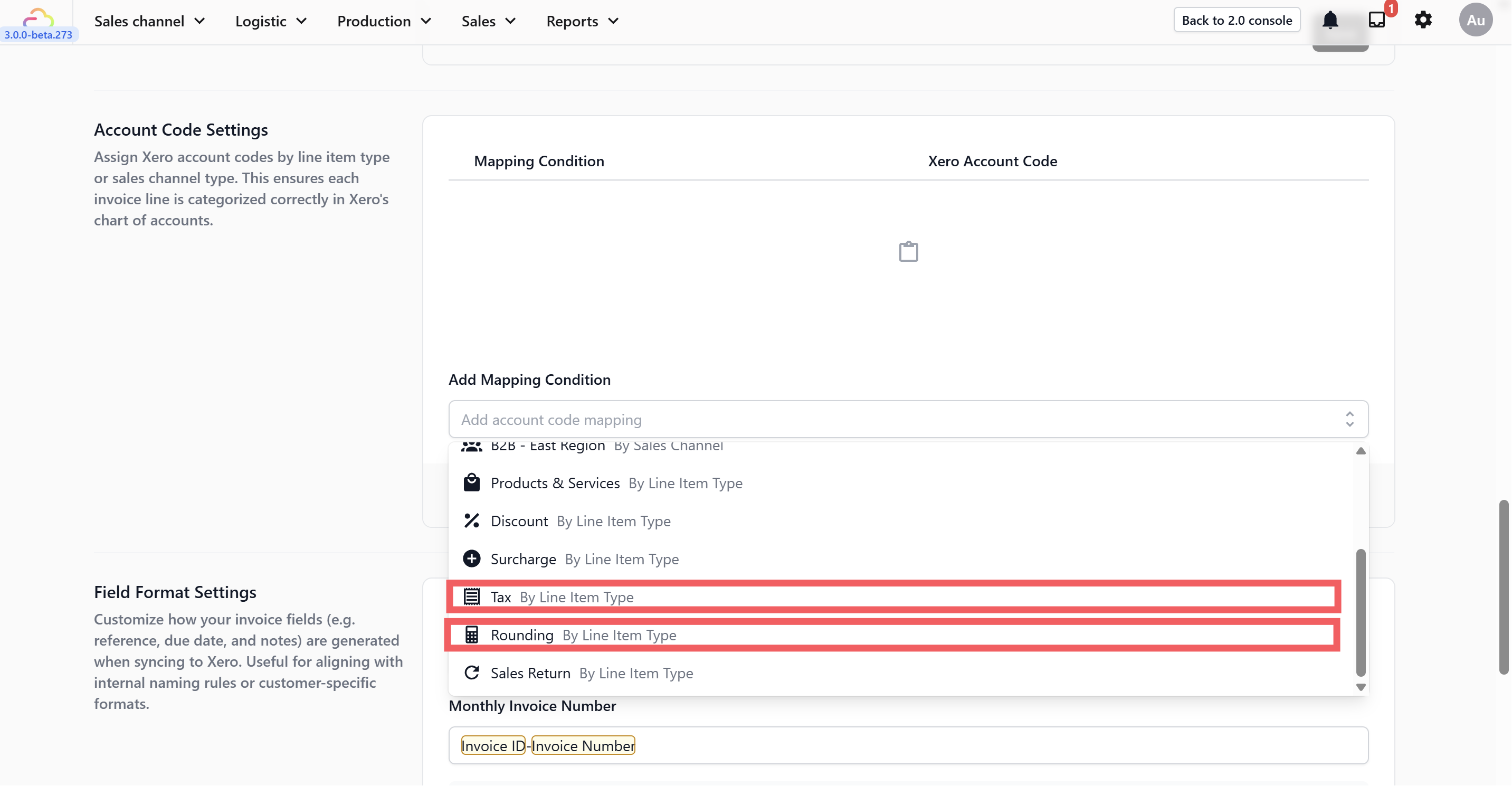Click the Products & Services bag icon

(x=471, y=483)
